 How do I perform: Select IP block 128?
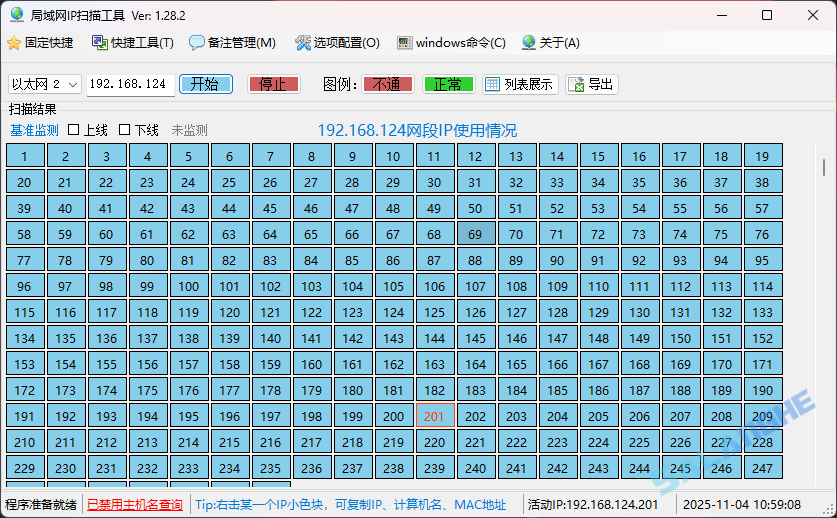[558, 312]
